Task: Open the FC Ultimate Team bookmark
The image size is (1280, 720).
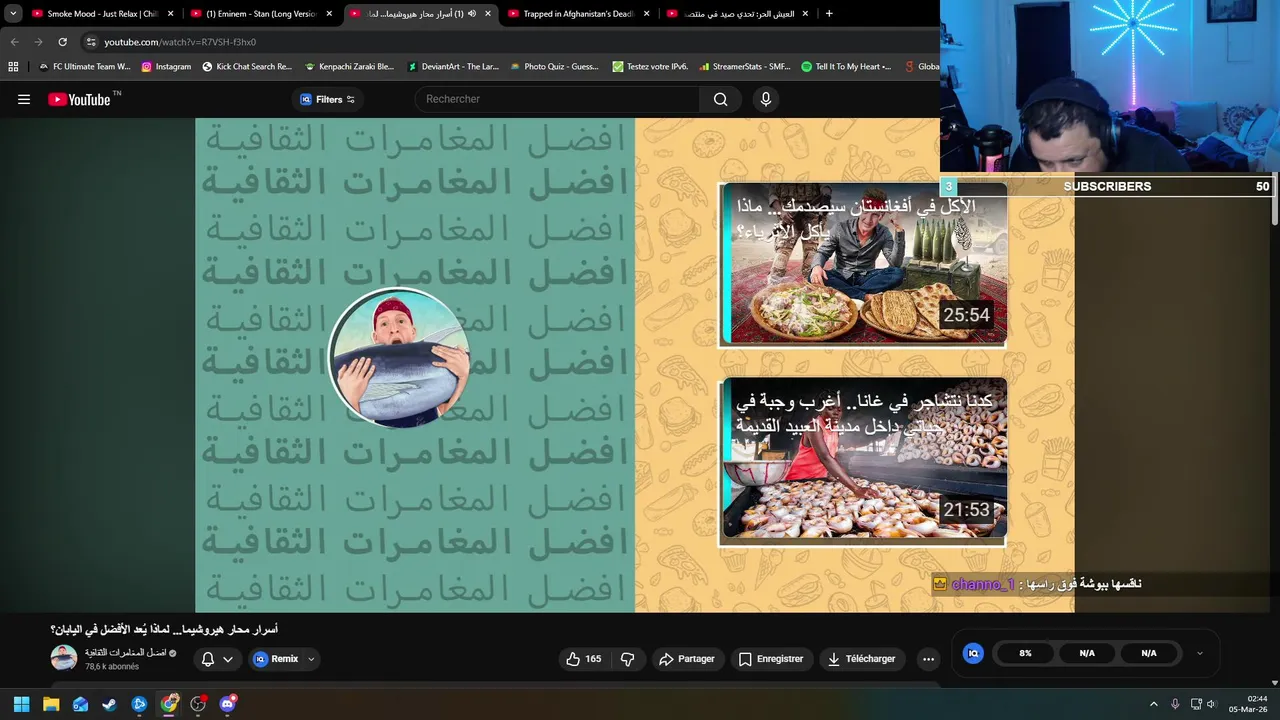Action: click(x=84, y=67)
